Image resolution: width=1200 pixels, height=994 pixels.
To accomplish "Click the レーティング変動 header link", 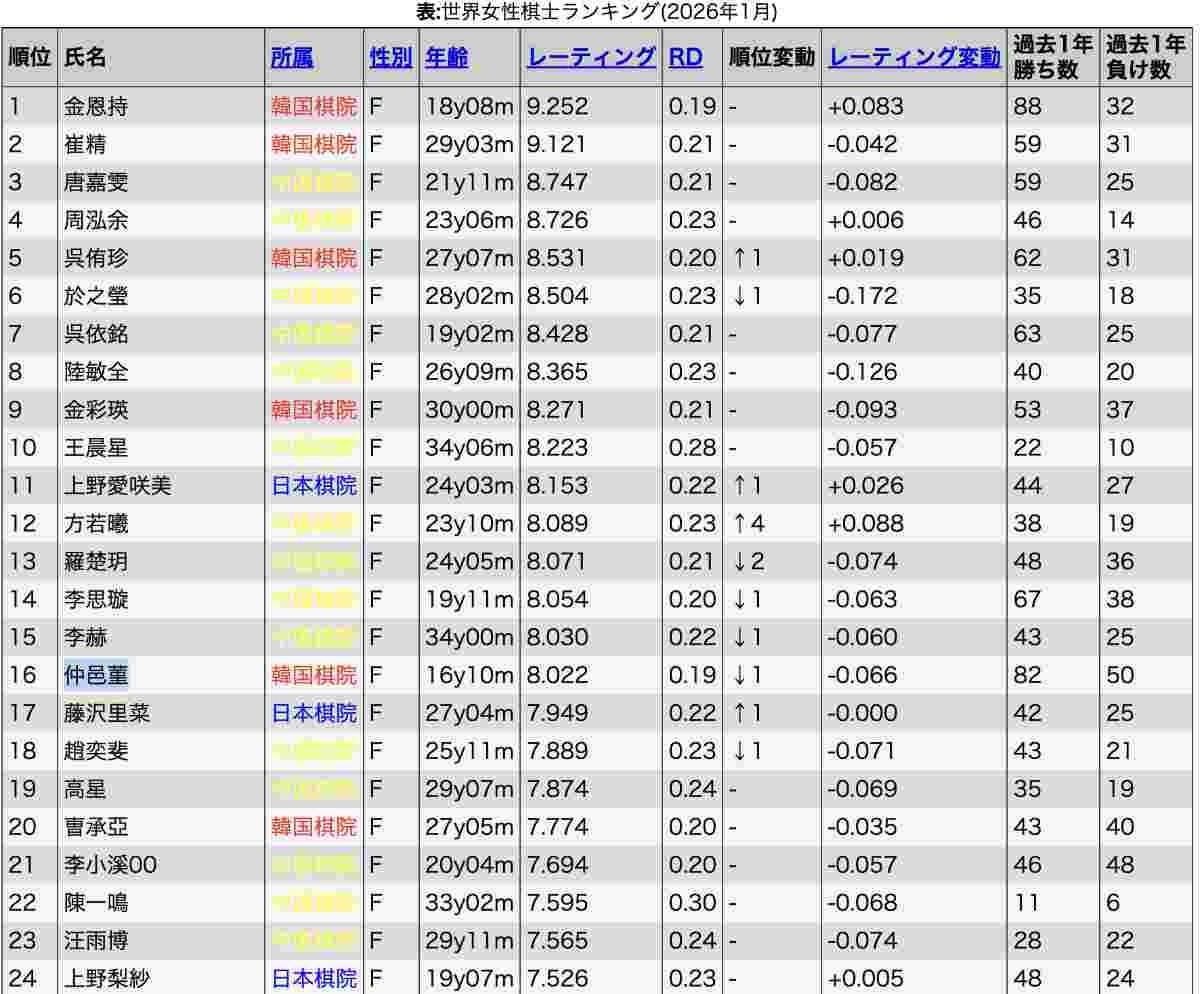I will point(914,57).
